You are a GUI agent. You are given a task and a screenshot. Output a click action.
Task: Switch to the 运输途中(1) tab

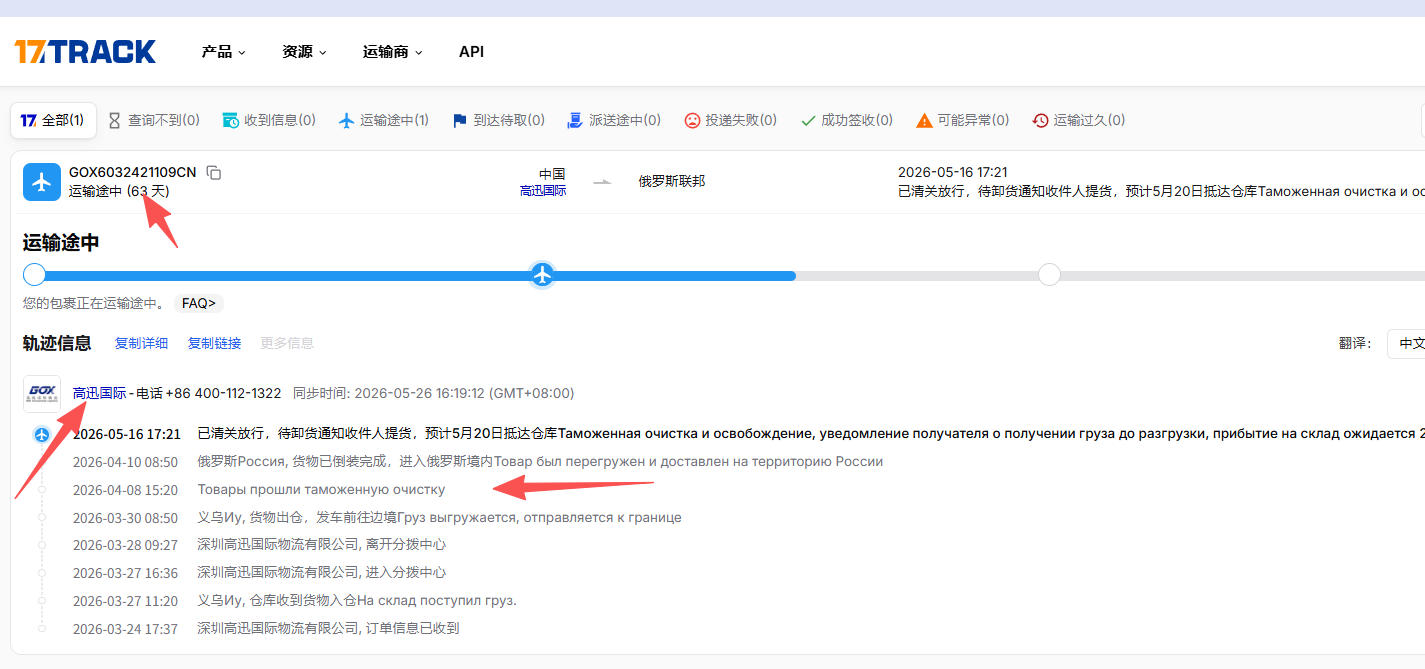pyautogui.click(x=383, y=120)
